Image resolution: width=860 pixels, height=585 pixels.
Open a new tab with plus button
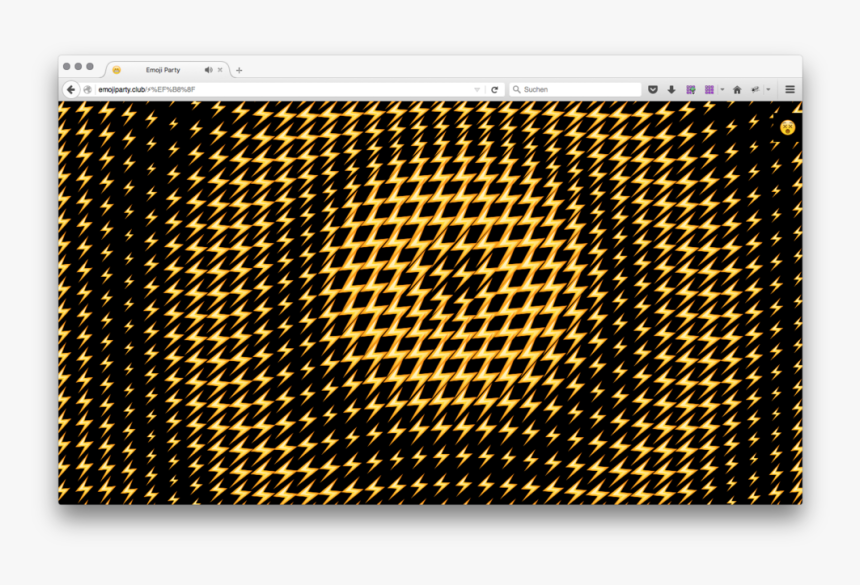239,70
